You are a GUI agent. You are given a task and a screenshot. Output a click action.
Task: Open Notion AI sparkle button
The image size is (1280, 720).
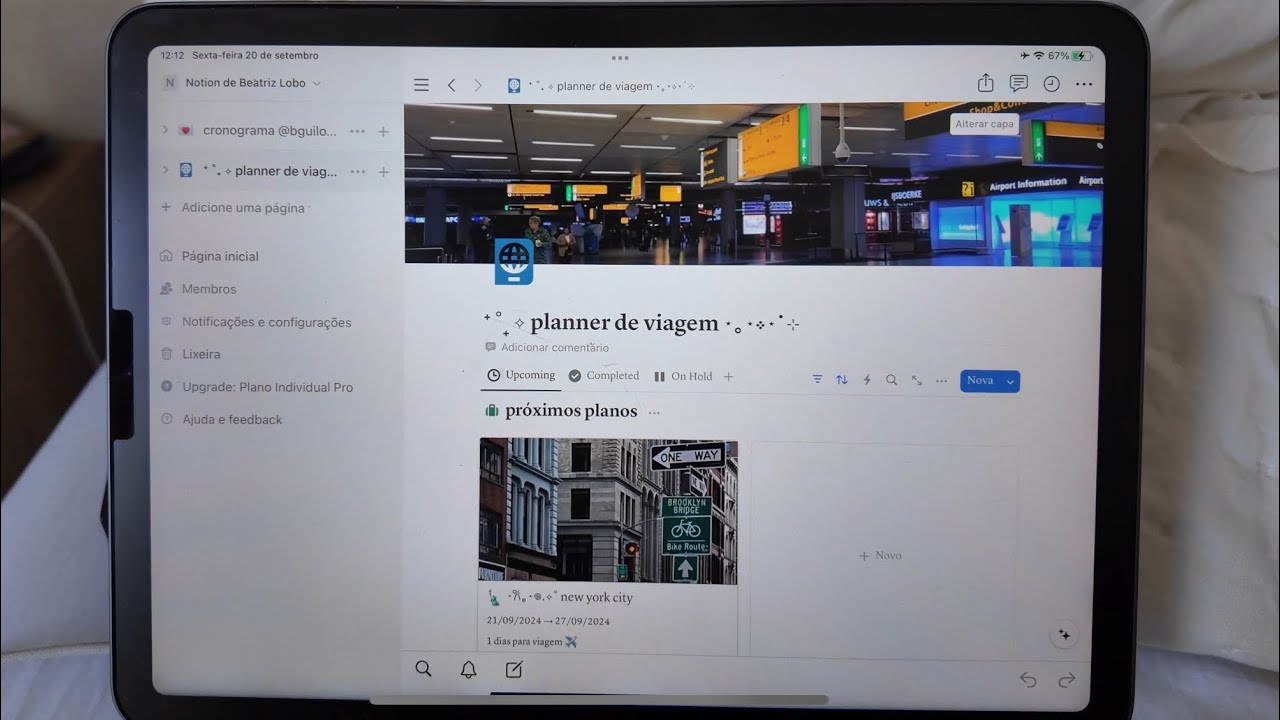pos(1064,635)
